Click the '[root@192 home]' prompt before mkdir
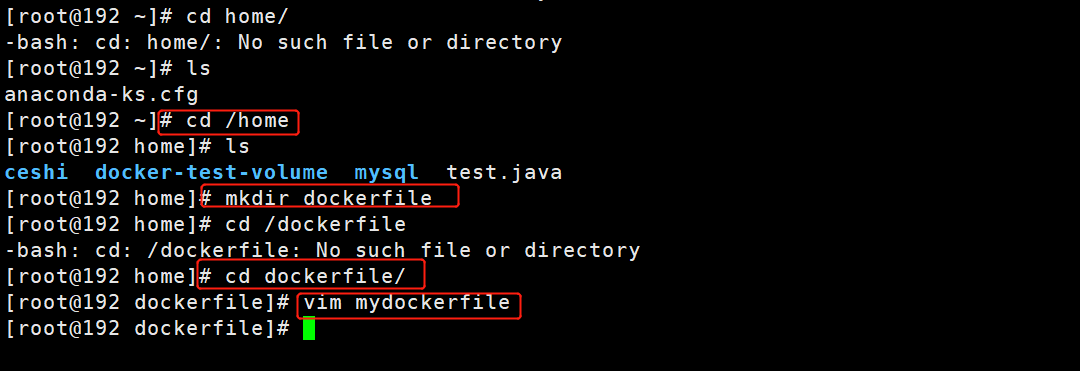Viewport: 1080px width, 371px height. [101, 198]
